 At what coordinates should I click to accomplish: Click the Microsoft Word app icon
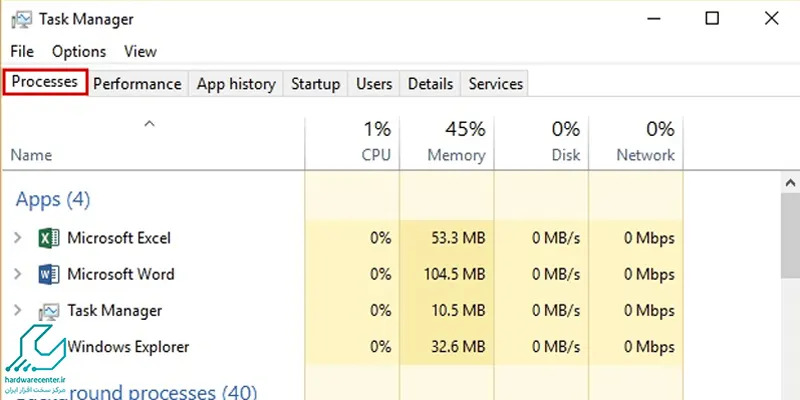tap(48, 274)
